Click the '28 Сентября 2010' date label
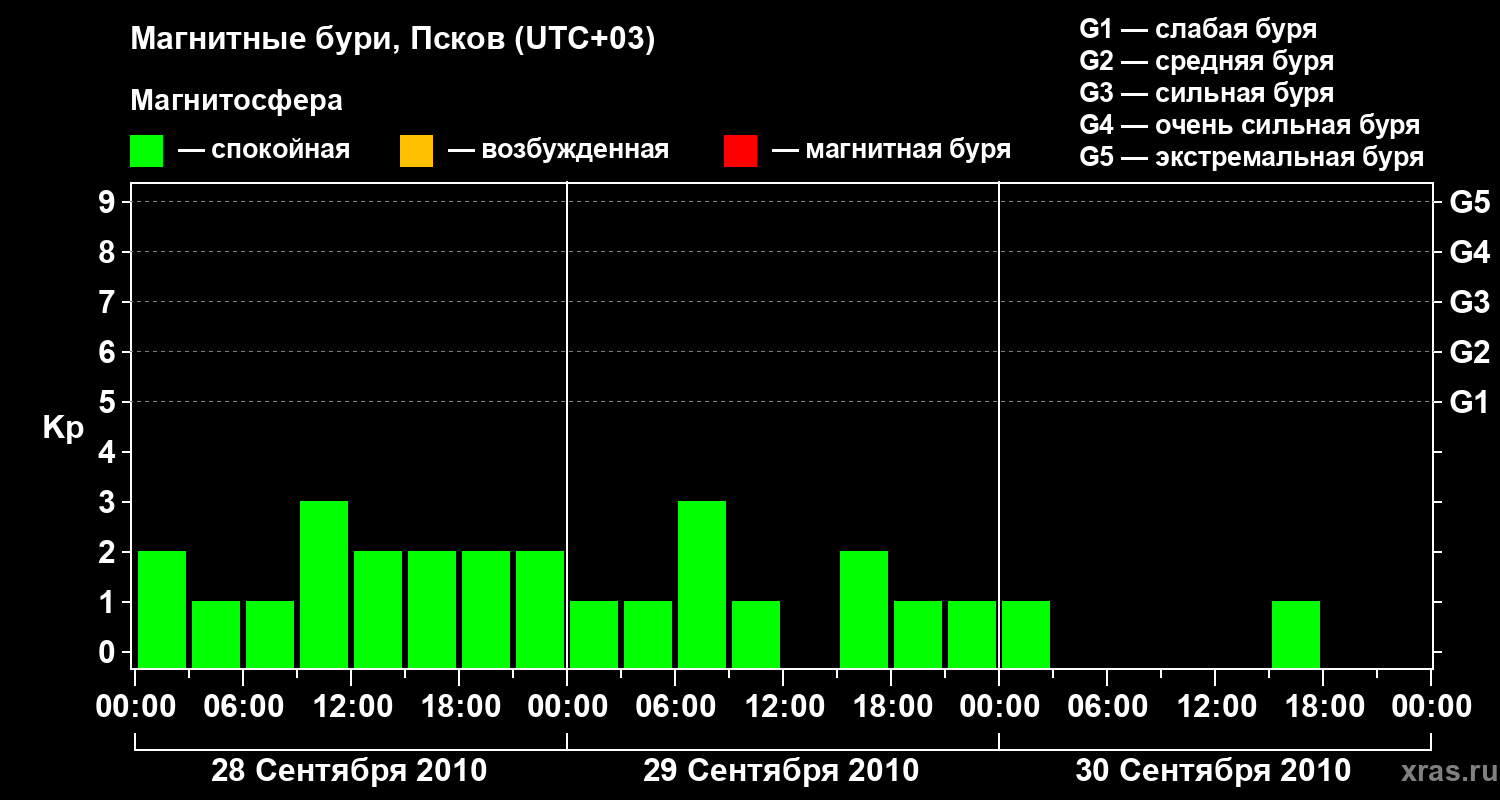1500x800 pixels. tap(349, 771)
